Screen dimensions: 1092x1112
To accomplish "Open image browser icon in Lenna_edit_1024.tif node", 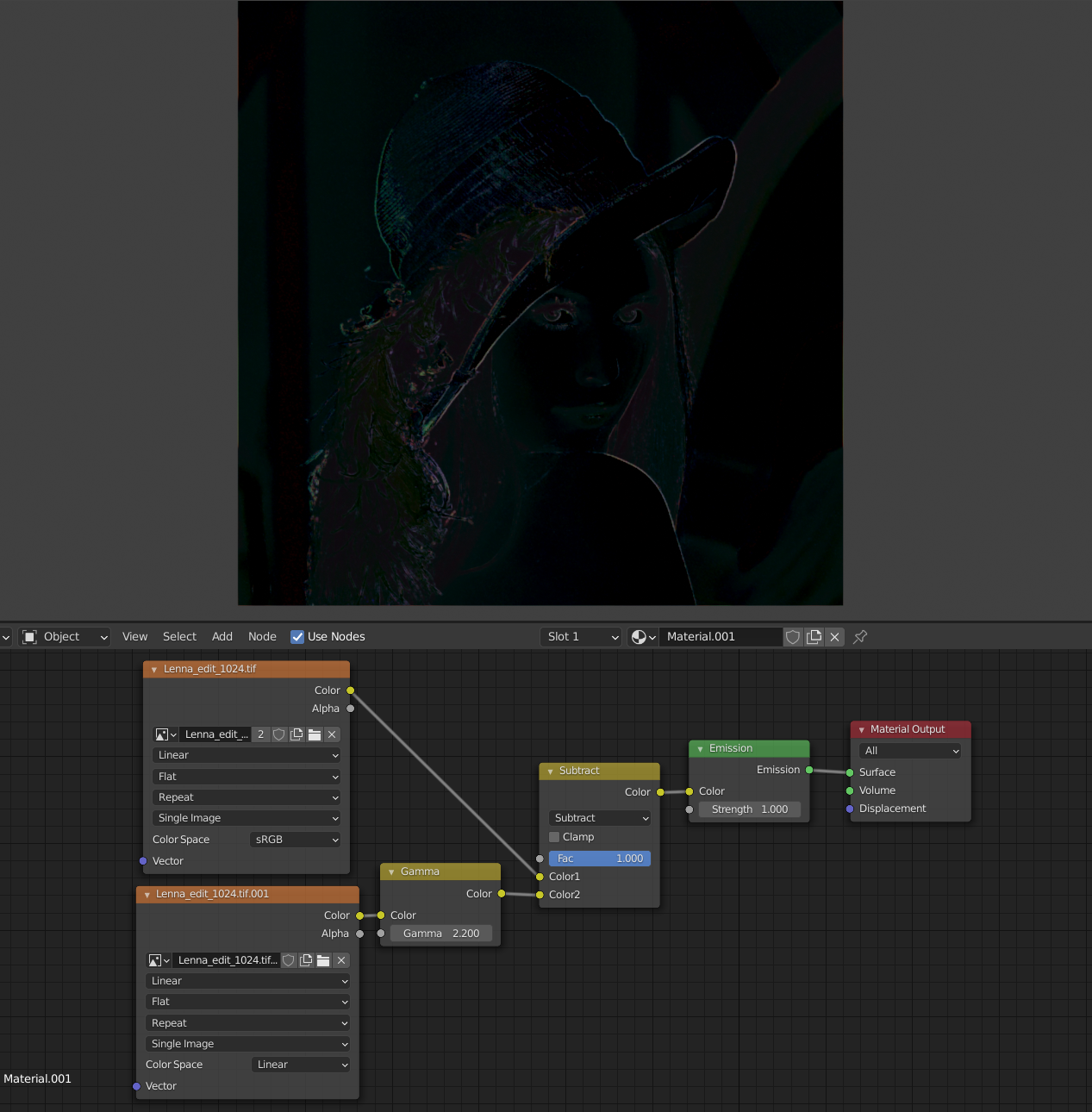I will point(165,734).
